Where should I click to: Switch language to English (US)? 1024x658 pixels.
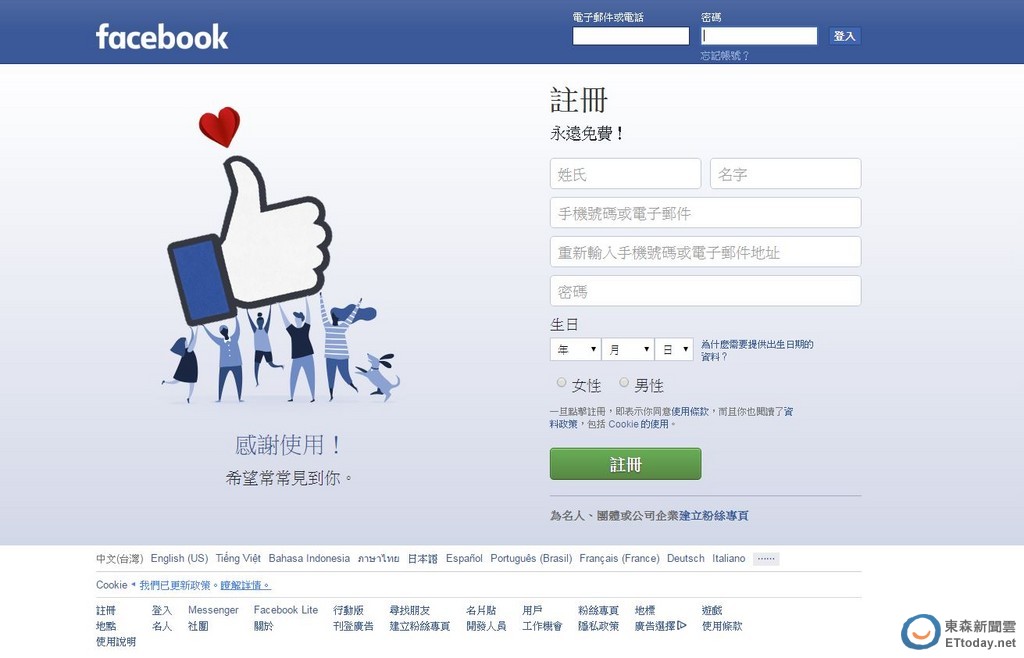pyautogui.click(x=179, y=559)
